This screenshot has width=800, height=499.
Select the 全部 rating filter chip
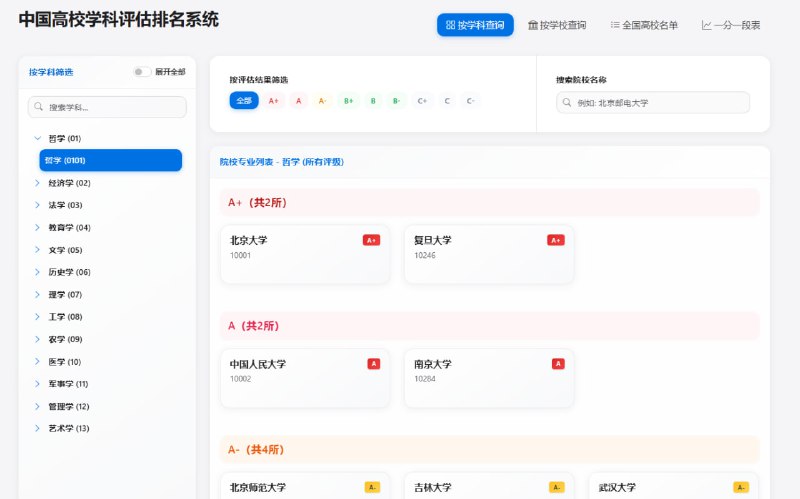(x=244, y=100)
